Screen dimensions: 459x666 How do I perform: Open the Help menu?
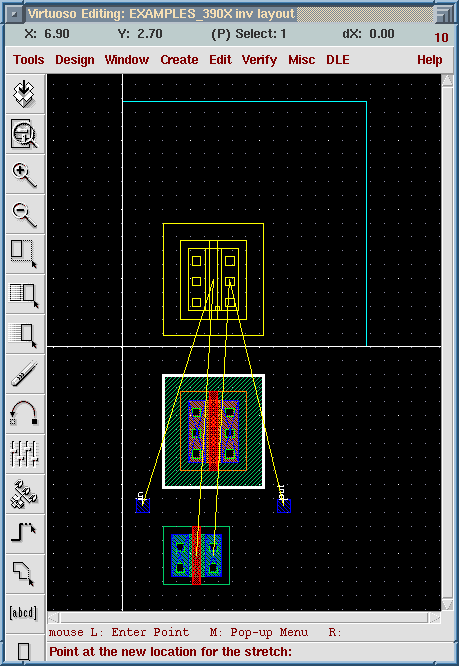coord(429,60)
